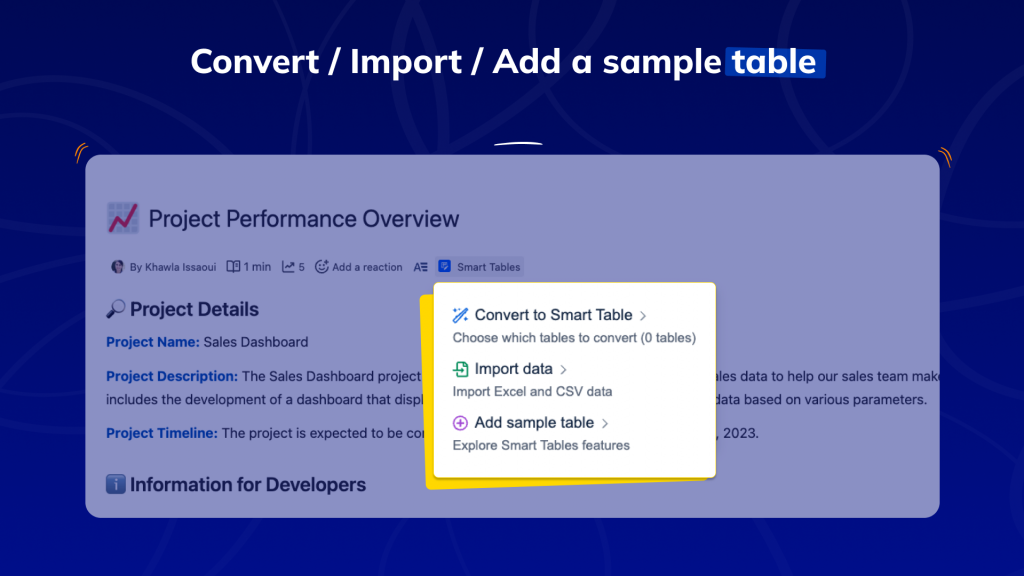1024x576 pixels.
Task: Choose Import data from the popup menu
Action: [513, 369]
